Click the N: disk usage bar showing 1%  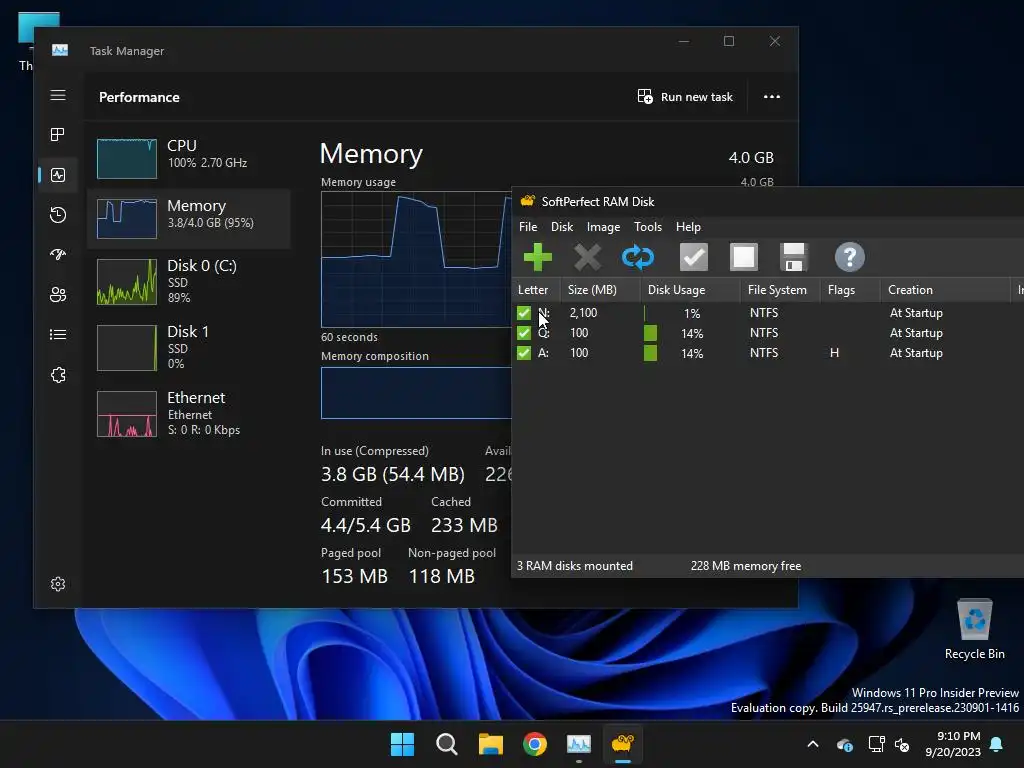coord(690,313)
